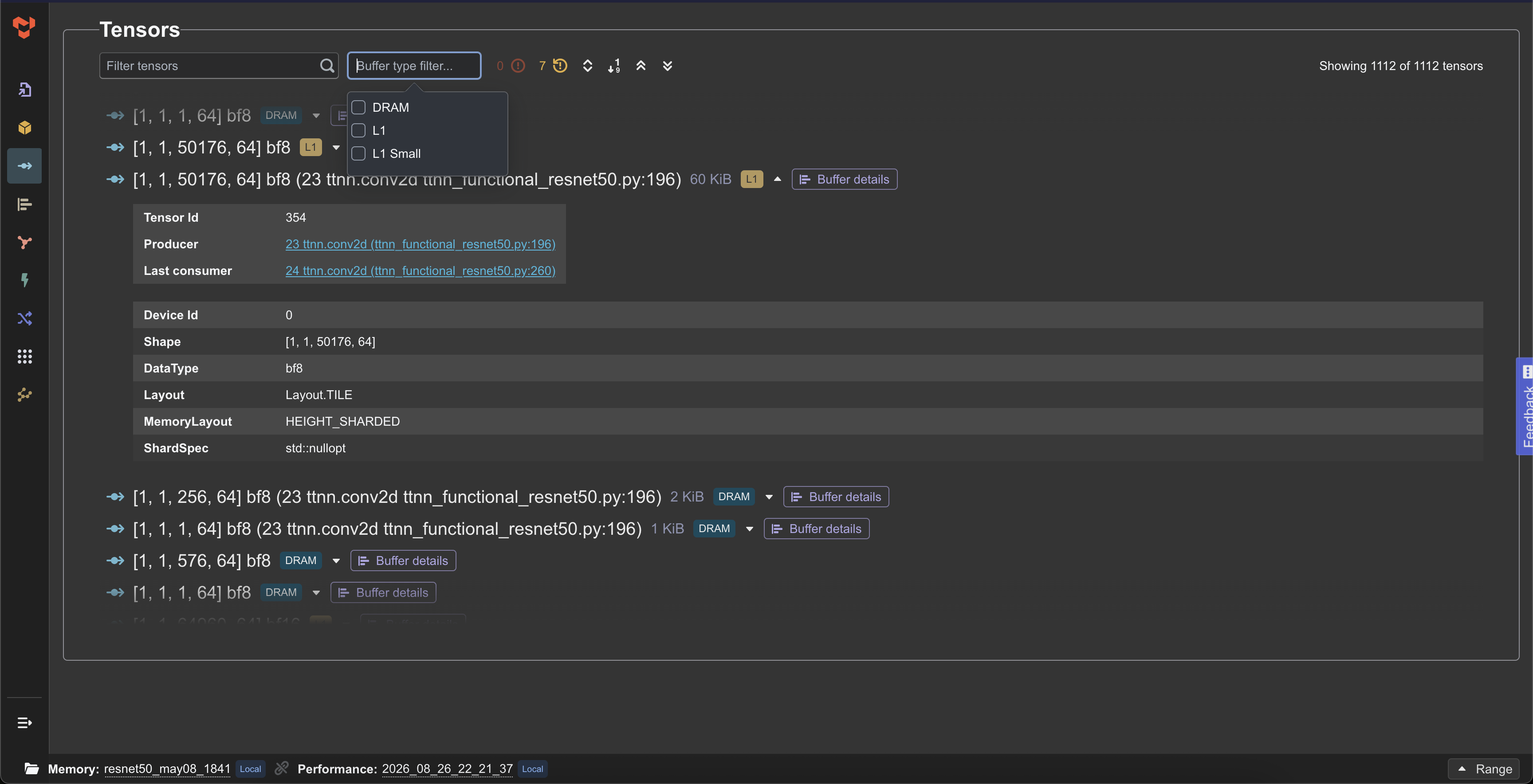Expand the top [1, 1, 1, 64] DRAM row

coord(316,115)
